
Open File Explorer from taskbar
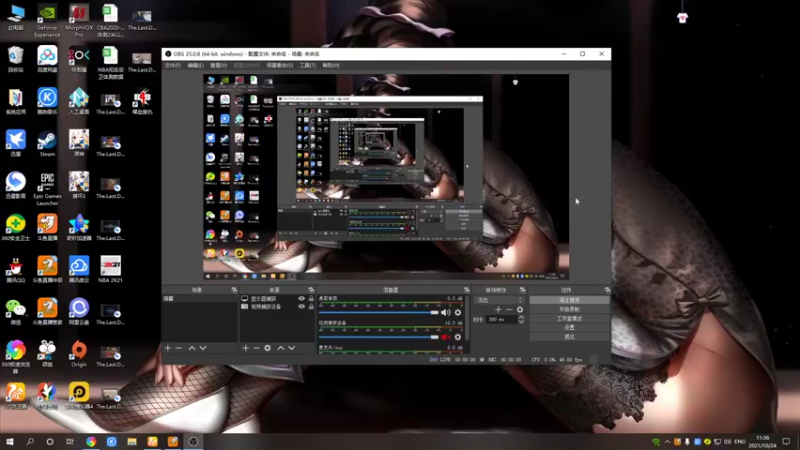coord(132,441)
